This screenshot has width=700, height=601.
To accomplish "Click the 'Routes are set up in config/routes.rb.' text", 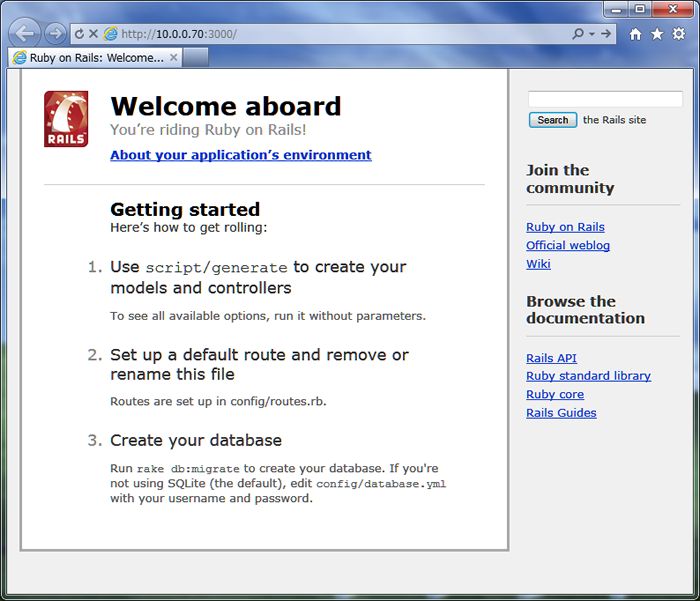I will pyautogui.click(x=218, y=401).
